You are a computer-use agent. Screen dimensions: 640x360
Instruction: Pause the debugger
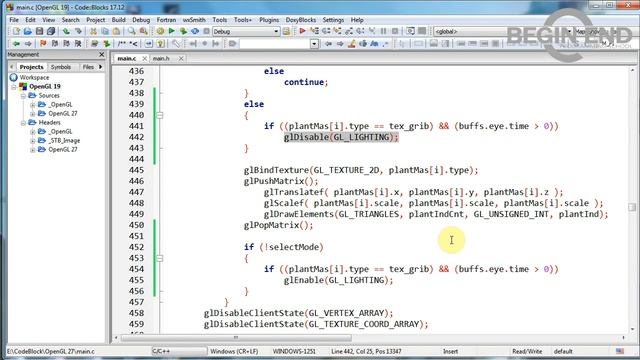pos(383,31)
